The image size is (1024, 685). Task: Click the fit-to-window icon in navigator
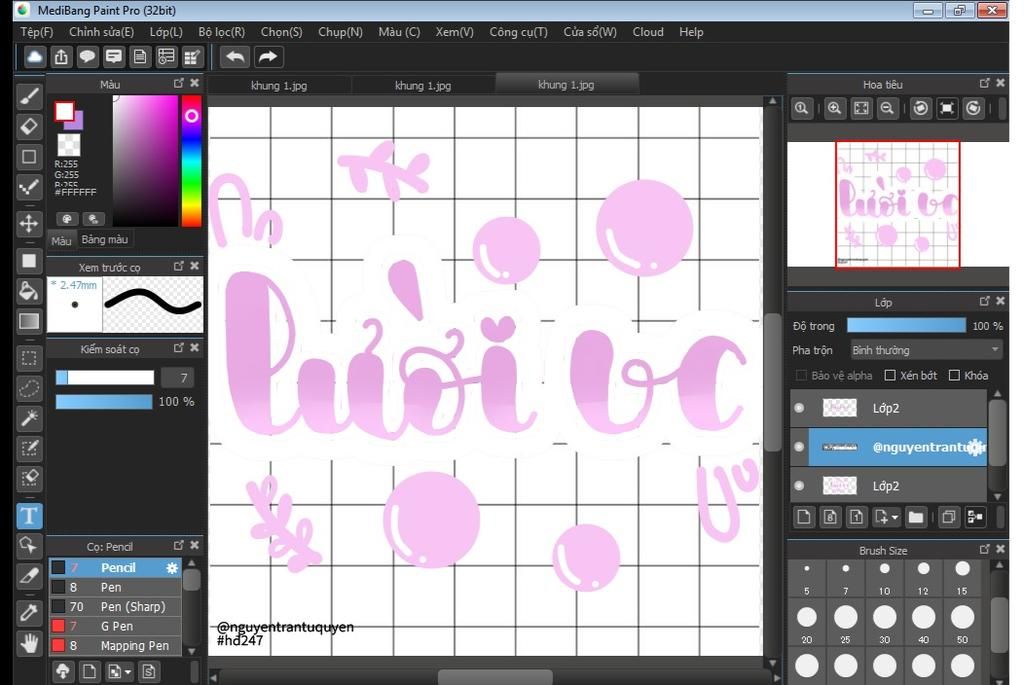[x=861, y=108]
